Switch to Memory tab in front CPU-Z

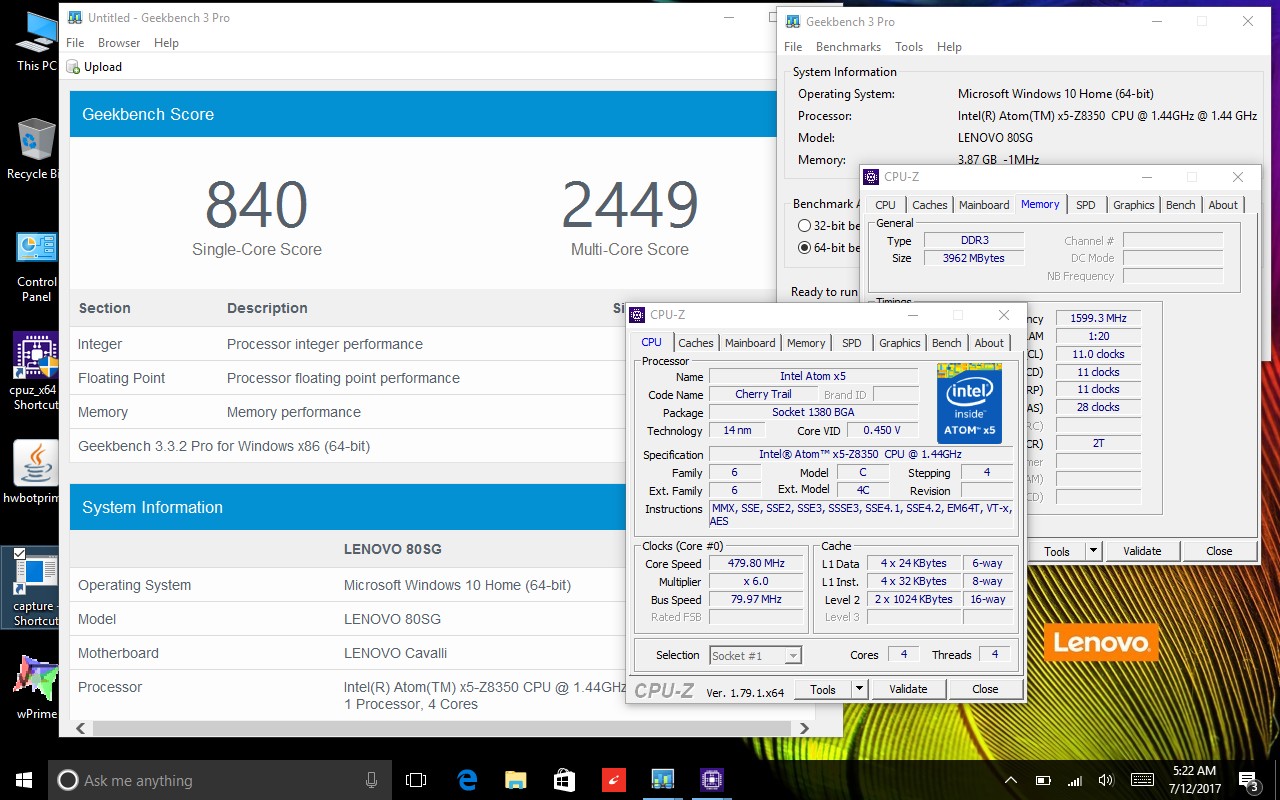(806, 343)
